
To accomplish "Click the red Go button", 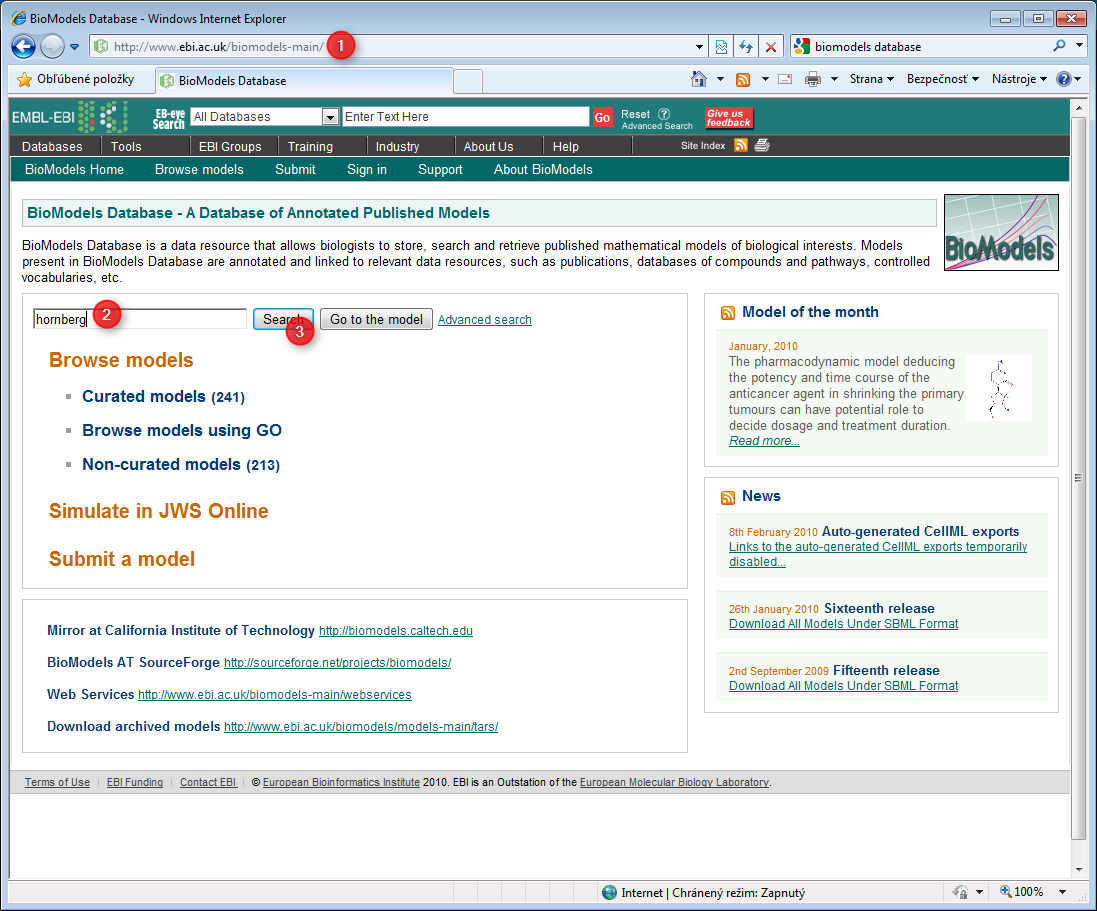I will [602, 118].
